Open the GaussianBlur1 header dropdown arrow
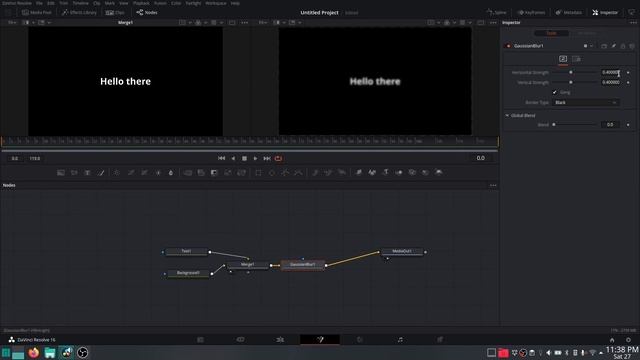This screenshot has height=360, width=640. (x=591, y=46)
